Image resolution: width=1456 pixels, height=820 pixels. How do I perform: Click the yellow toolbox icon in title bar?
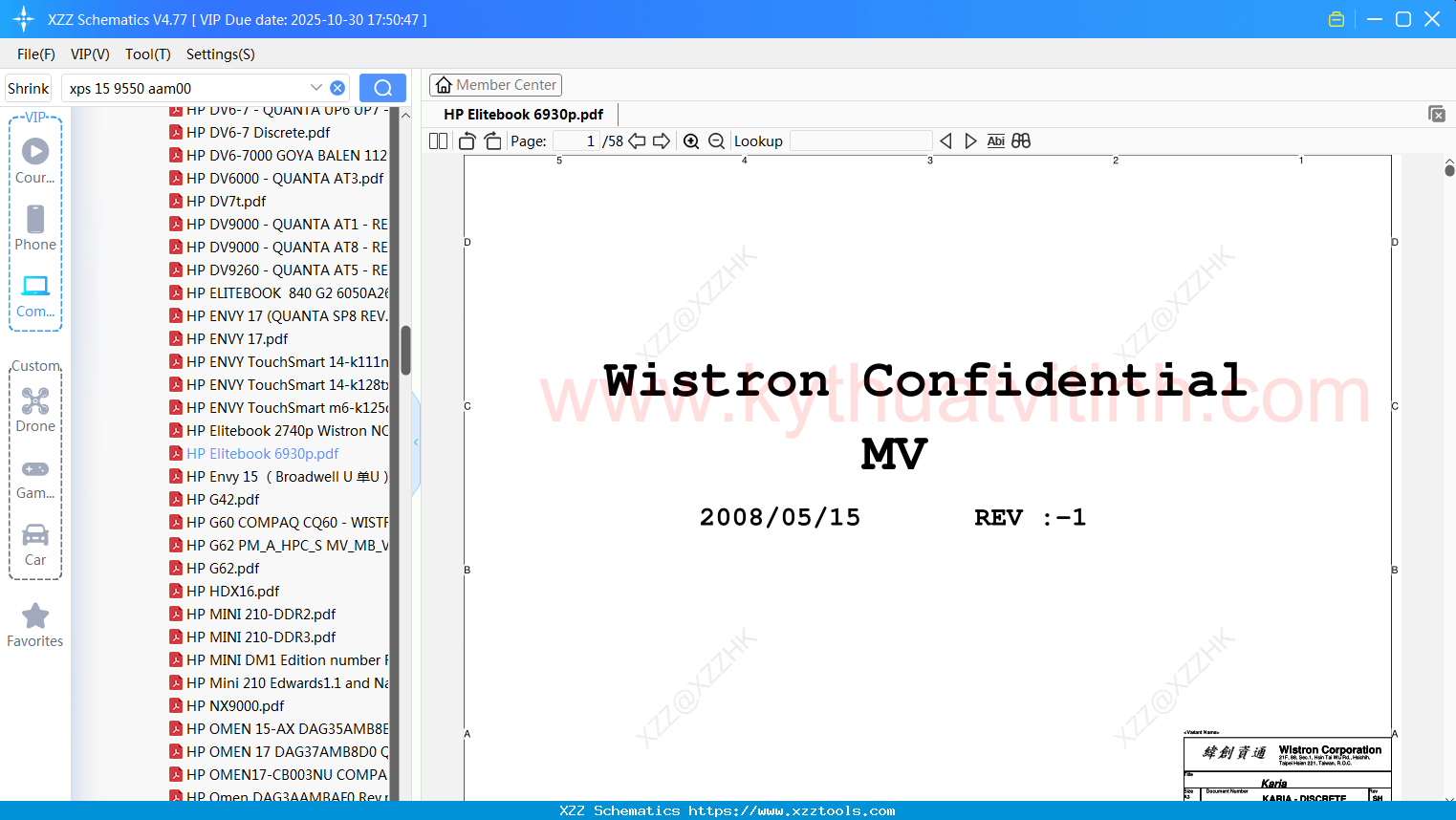(1336, 19)
